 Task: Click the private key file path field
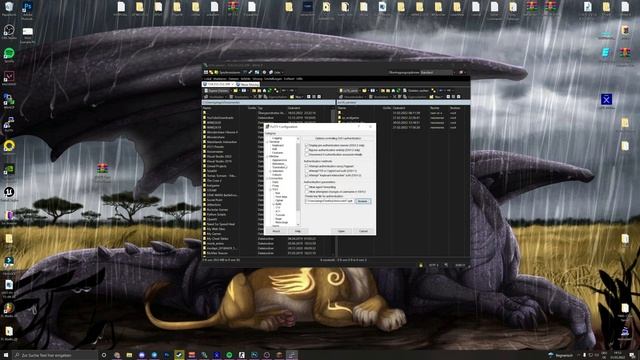(x=329, y=201)
